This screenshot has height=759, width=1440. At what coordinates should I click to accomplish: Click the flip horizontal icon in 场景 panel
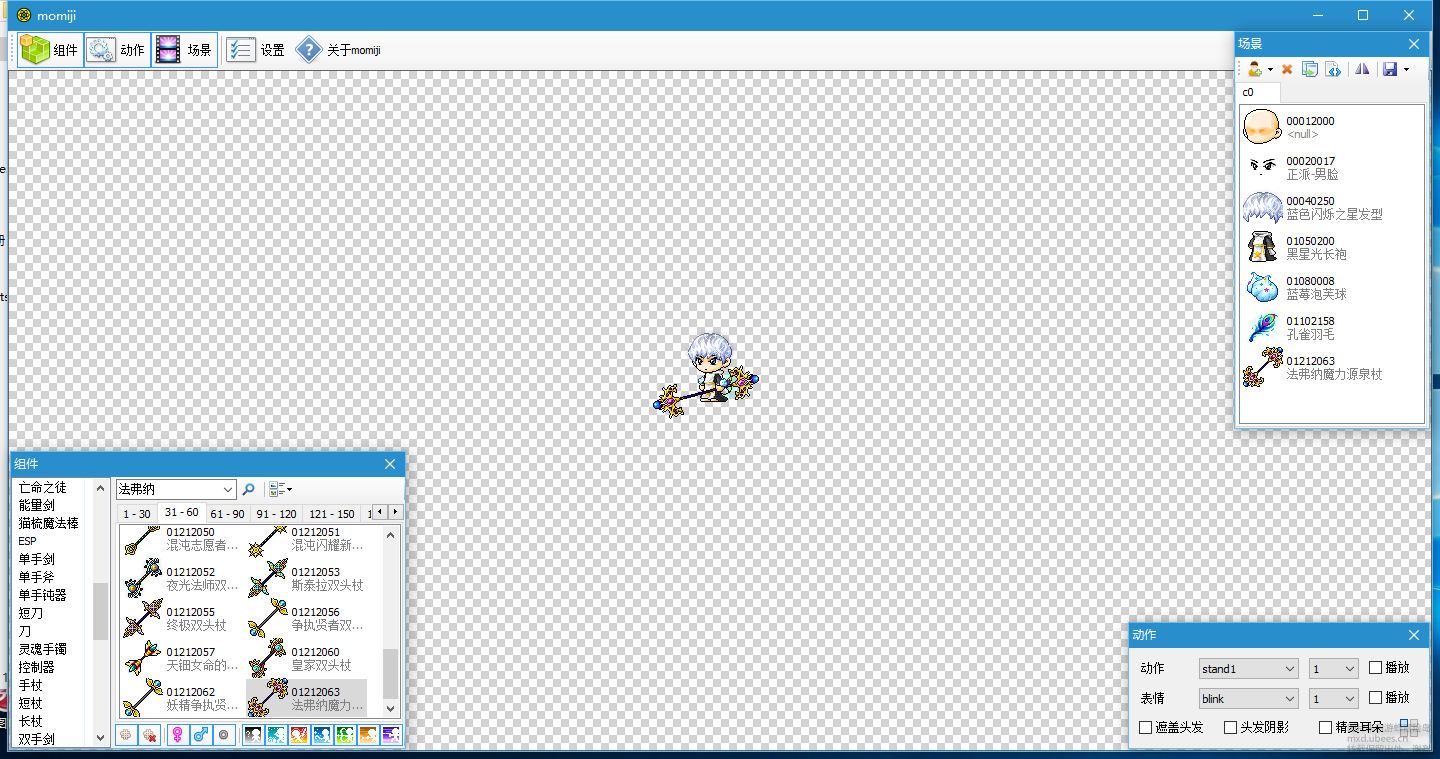click(x=1362, y=69)
